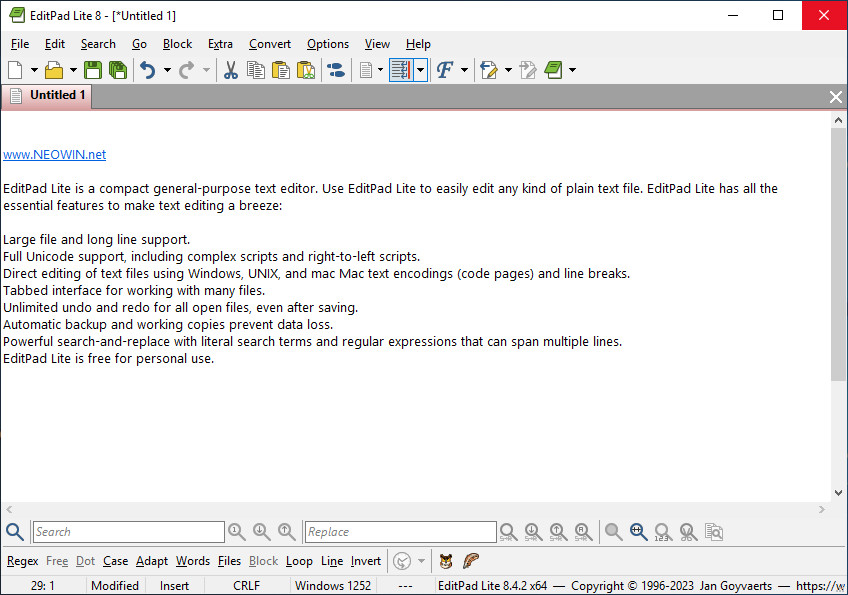Enable Regex search mode
Screen dimensions: 848x595
(x=22, y=561)
